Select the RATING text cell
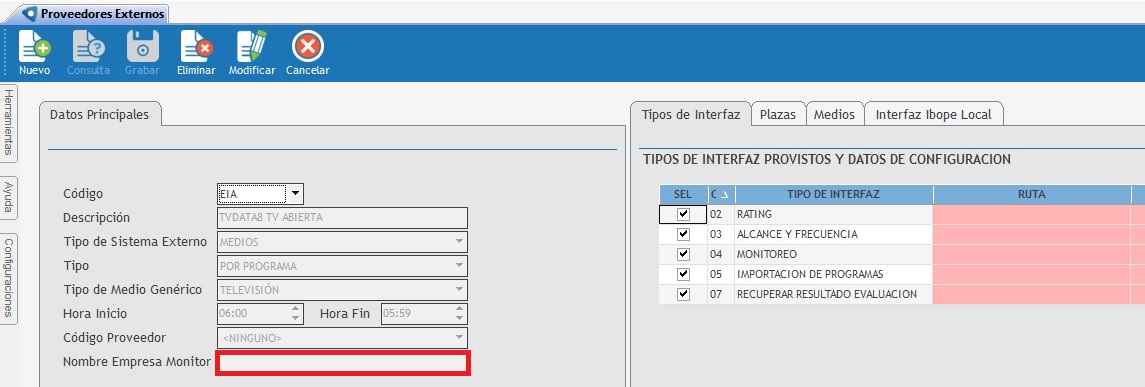 pos(833,215)
